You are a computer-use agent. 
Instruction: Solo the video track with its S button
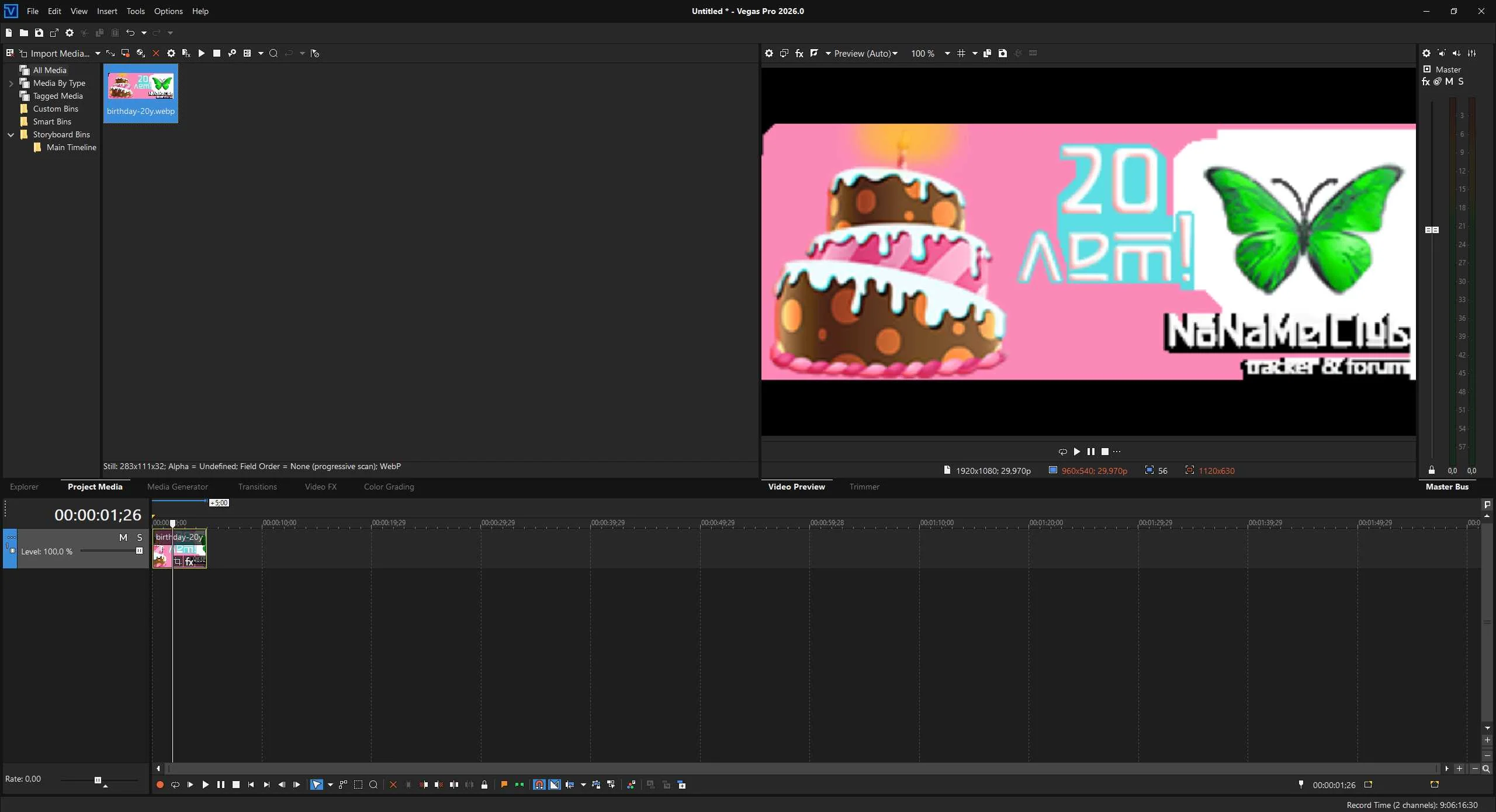click(140, 537)
